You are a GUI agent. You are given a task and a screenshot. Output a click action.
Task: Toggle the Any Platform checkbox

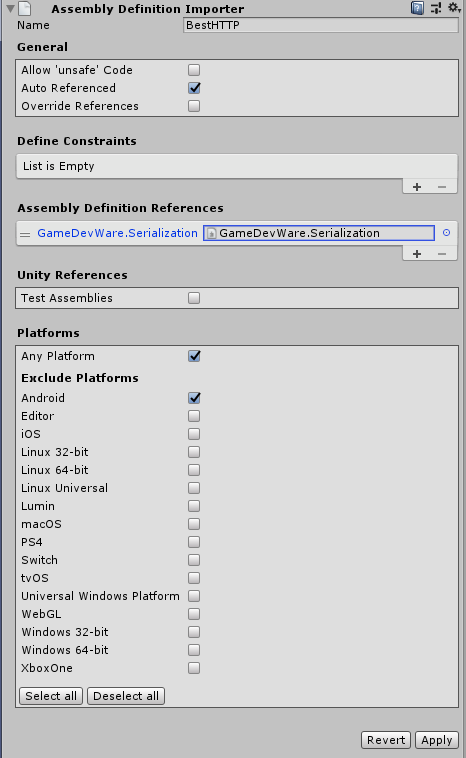[194, 356]
